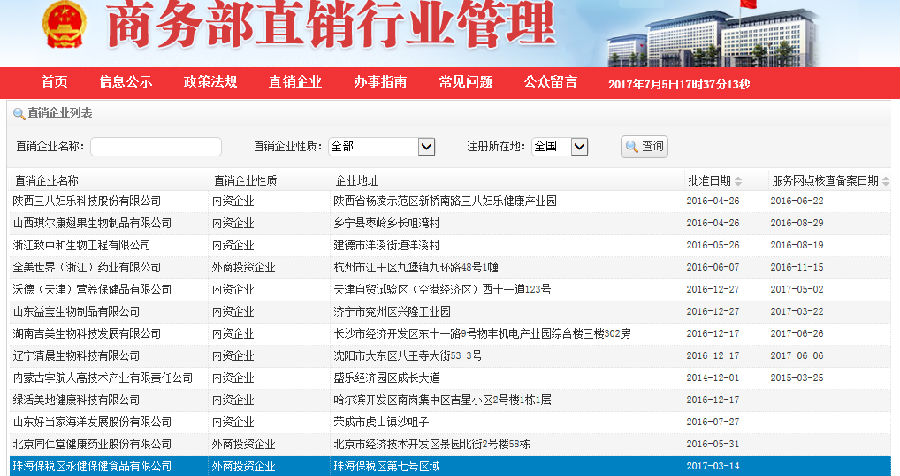Sort by 服务网点核查备案日期 using sort arrows
This screenshot has width=900, height=476.
tap(886, 181)
